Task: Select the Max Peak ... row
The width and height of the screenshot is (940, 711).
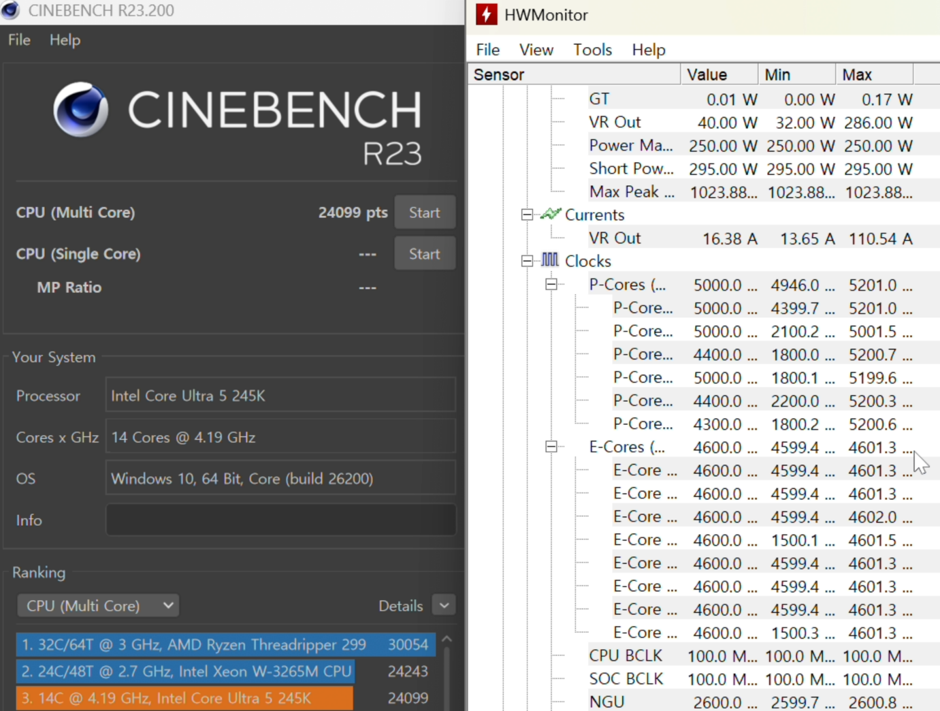Action: pos(751,192)
